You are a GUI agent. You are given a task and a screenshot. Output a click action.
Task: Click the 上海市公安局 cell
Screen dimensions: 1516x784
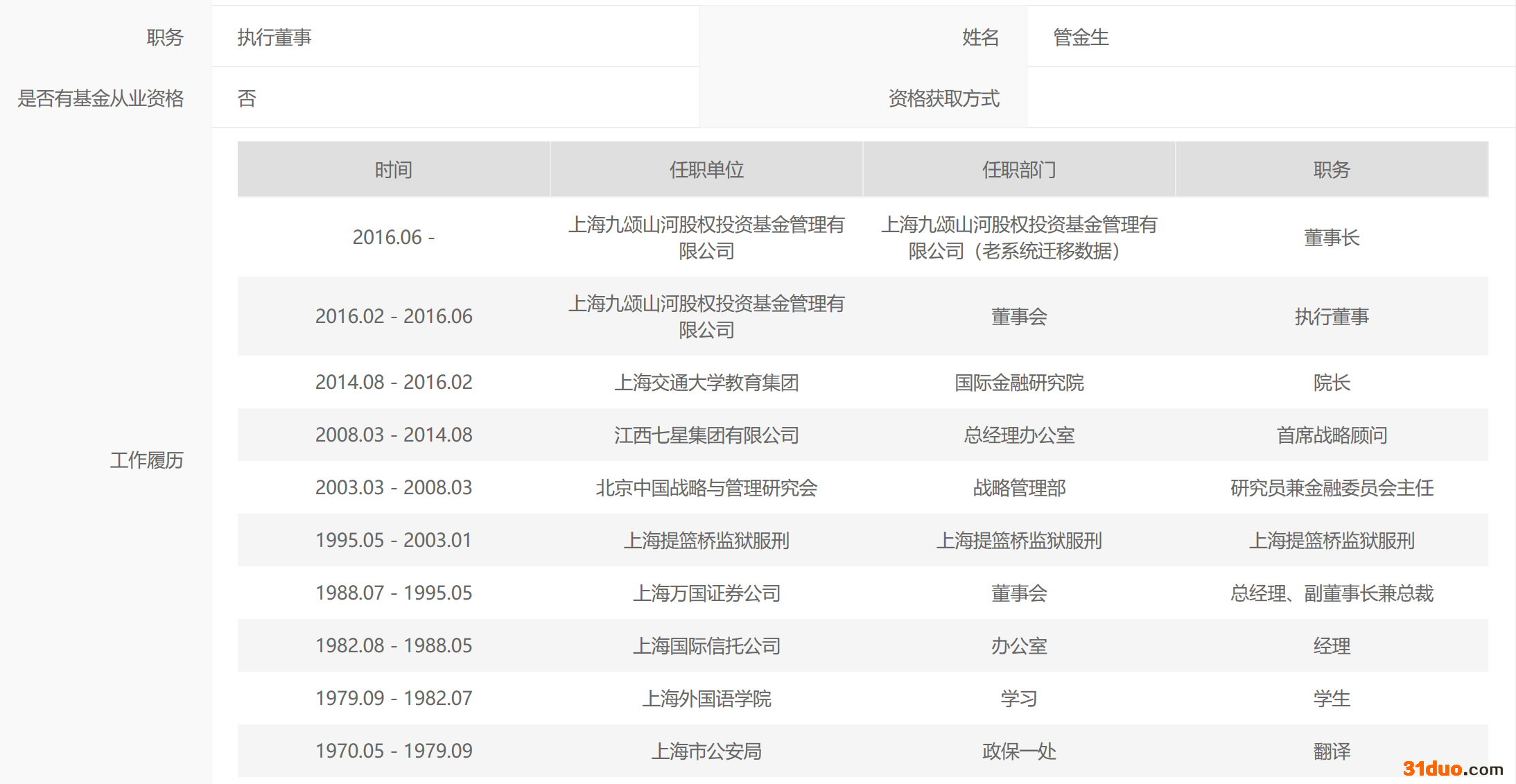pyautogui.click(x=706, y=751)
